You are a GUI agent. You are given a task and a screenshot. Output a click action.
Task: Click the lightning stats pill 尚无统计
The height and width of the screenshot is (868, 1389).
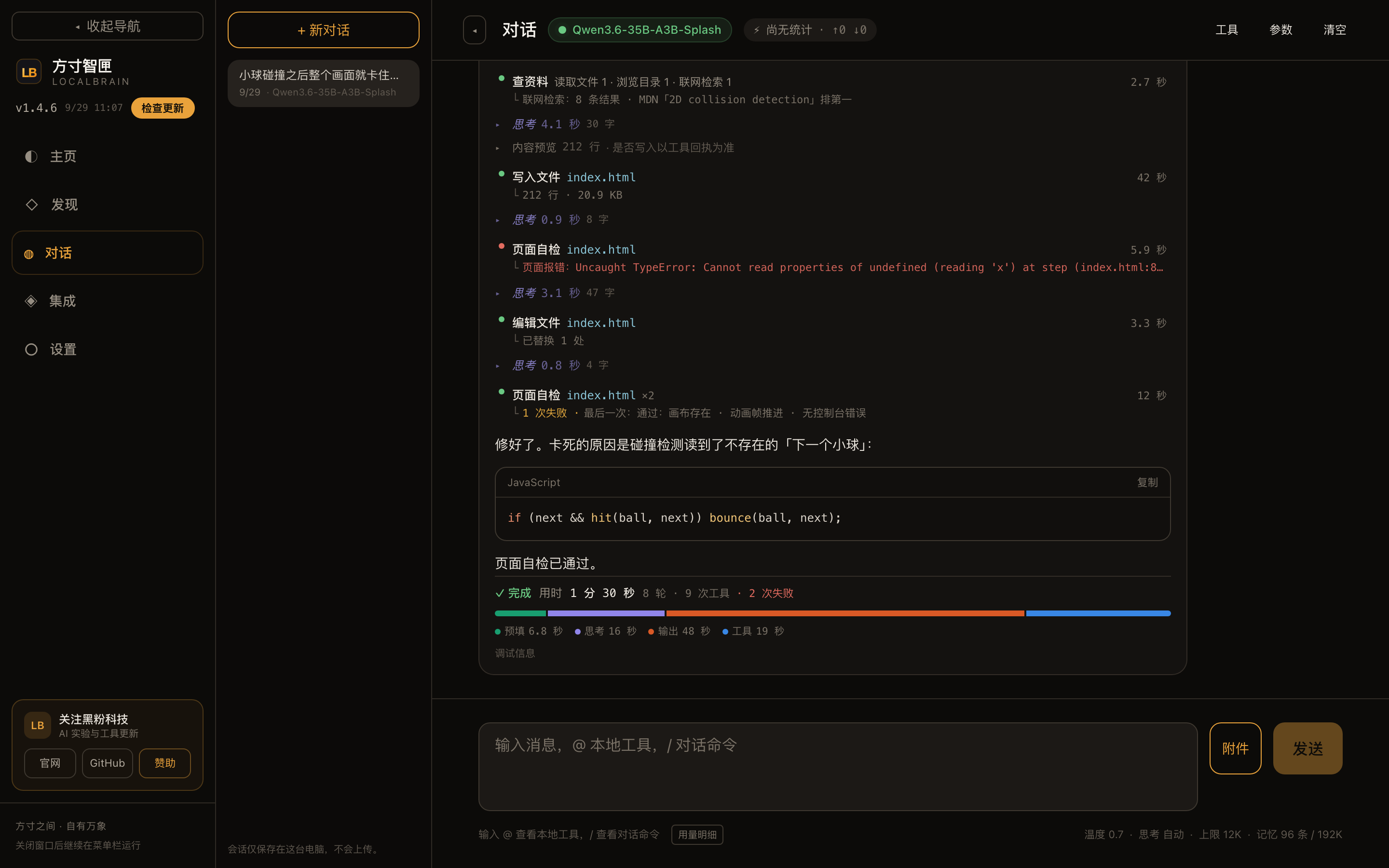[809, 30]
